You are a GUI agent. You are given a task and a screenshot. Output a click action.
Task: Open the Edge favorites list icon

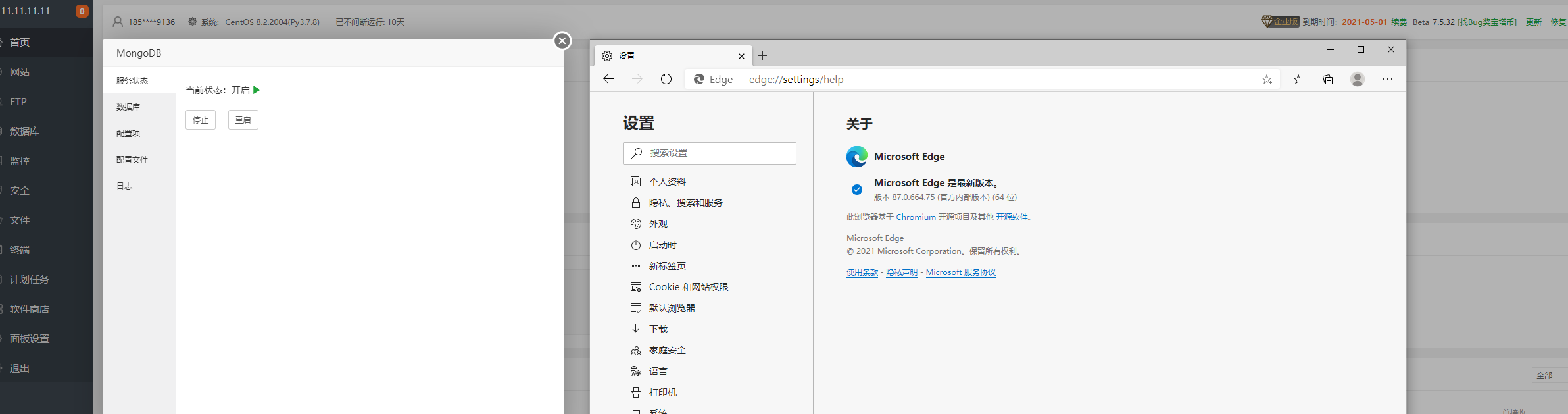[1298, 79]
